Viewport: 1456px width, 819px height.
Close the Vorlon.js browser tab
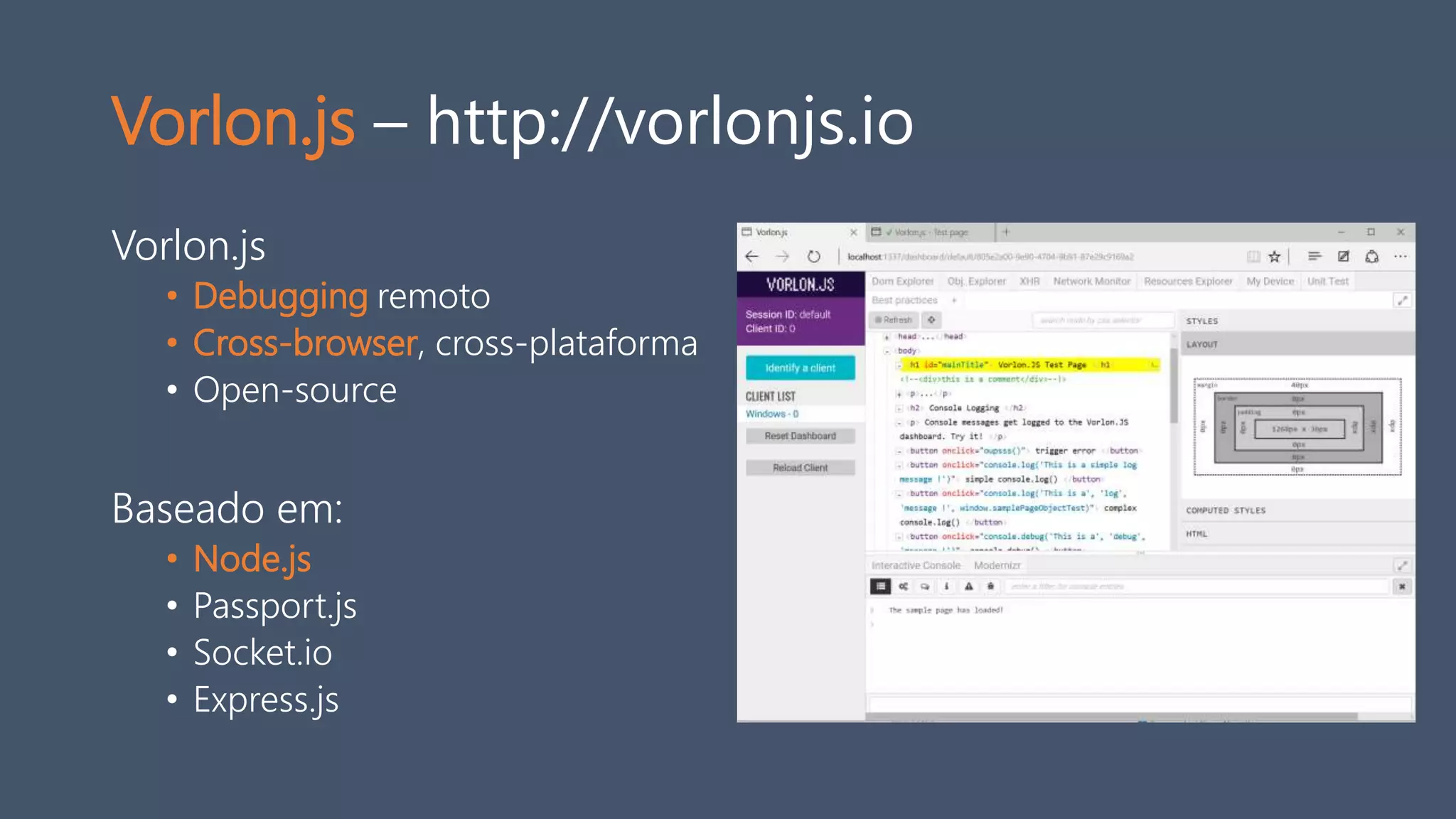coord(854,232)
